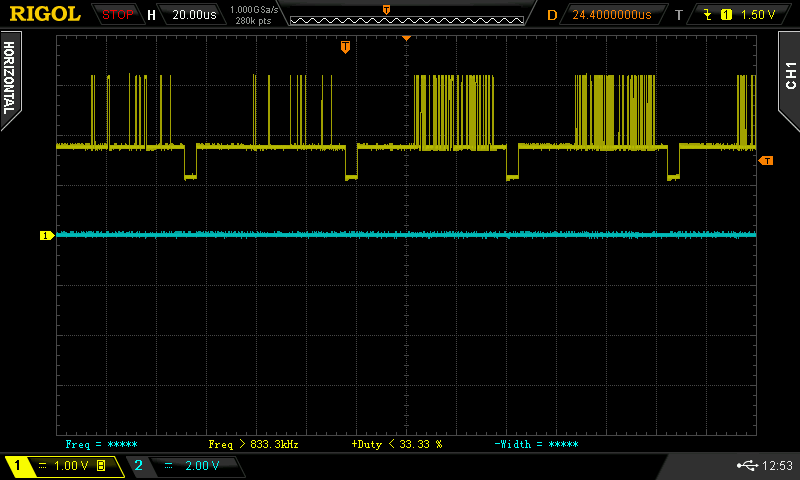Click the +Duty < 33.33 % measurement
Screen dimensions: 800x480
click(397, 444)
